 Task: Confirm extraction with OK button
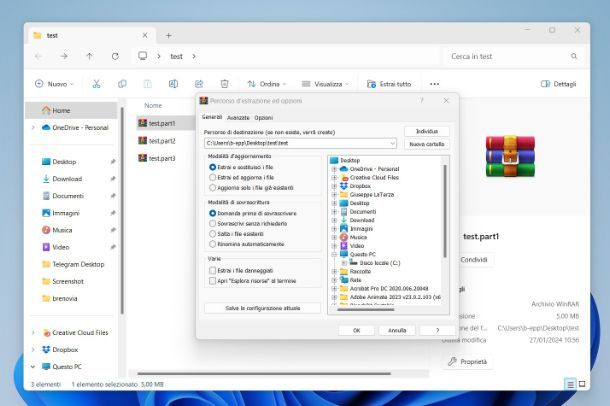click(356, 330)
